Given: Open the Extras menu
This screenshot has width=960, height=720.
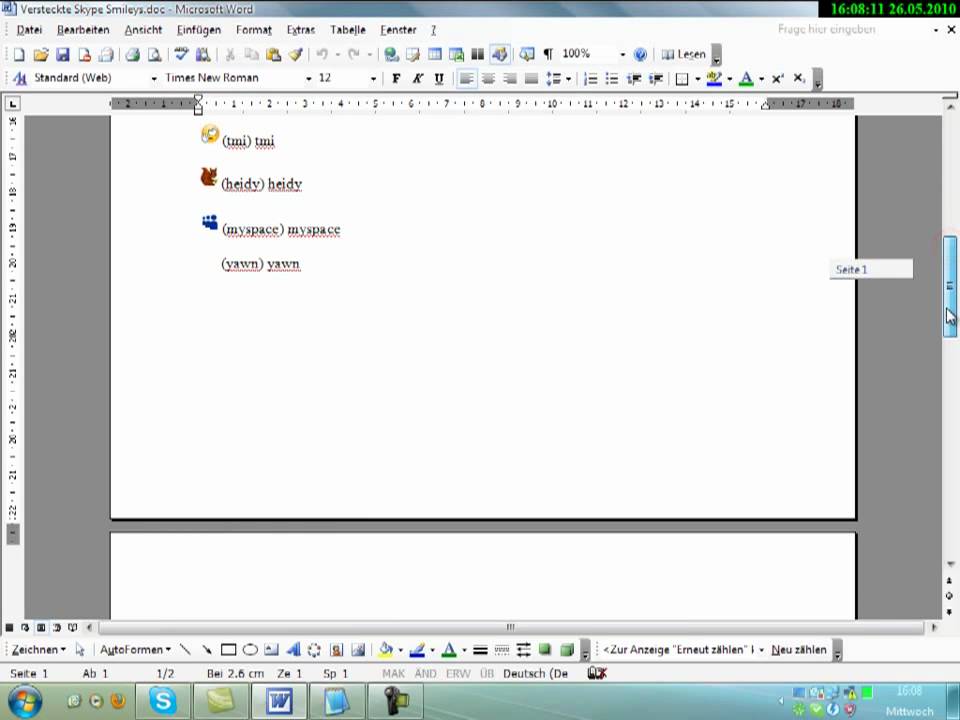Looking at the screenshot, I should 301,29.
